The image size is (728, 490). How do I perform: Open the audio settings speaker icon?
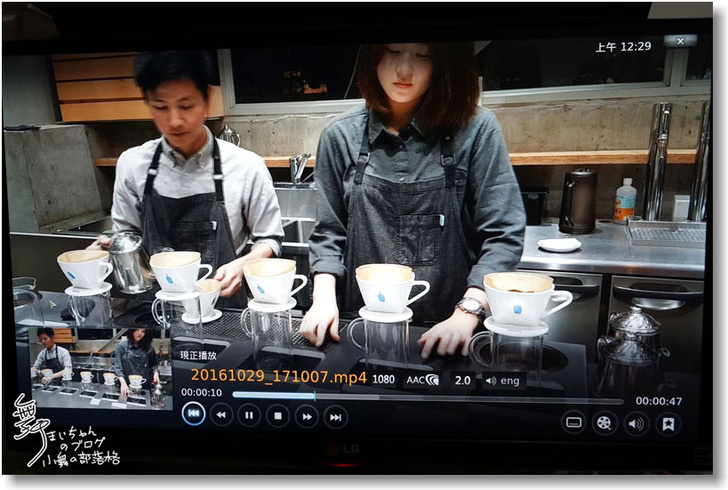[x=636, y=424]
